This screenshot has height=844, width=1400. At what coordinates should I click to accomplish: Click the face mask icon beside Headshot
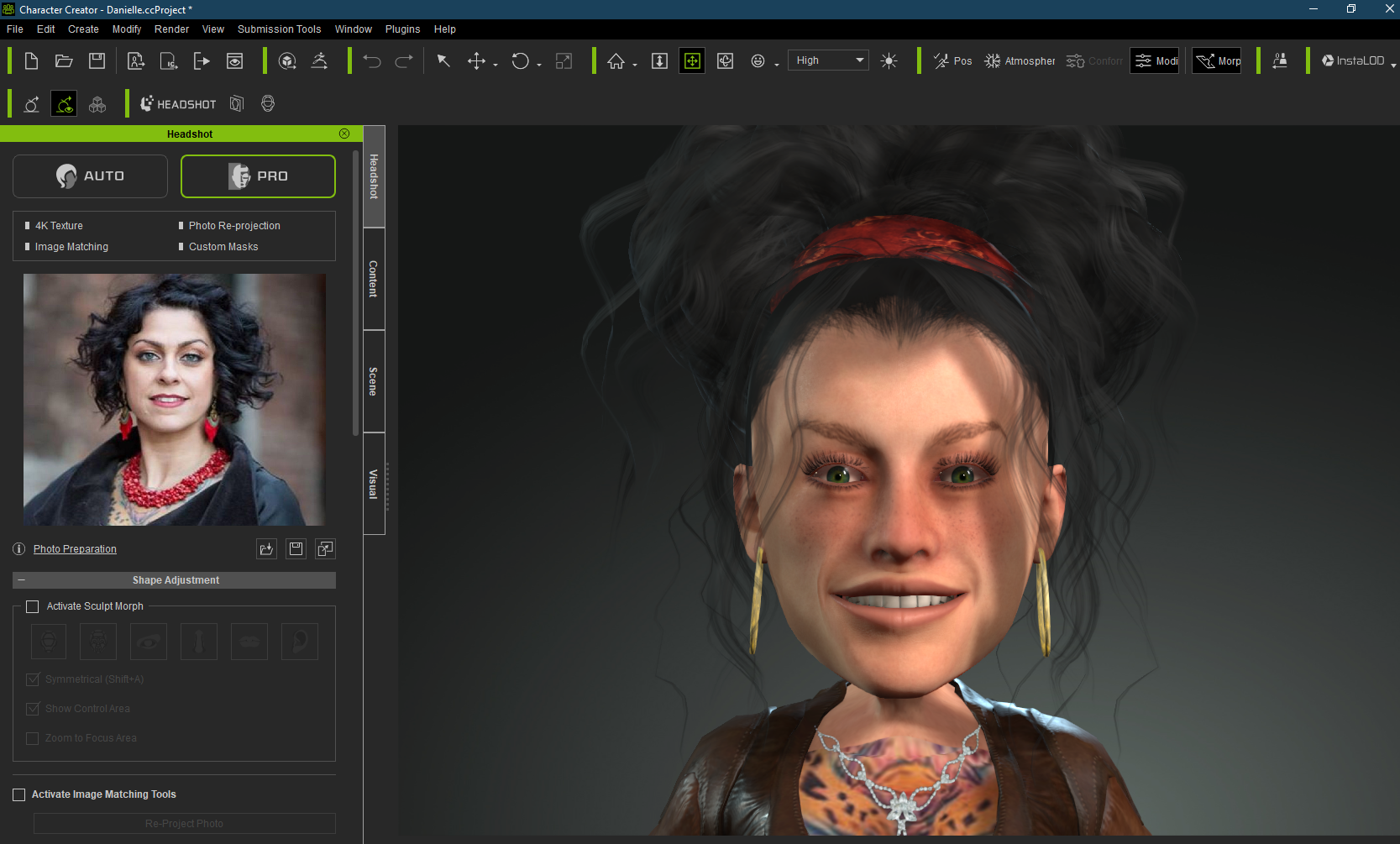tap(237, 104)
